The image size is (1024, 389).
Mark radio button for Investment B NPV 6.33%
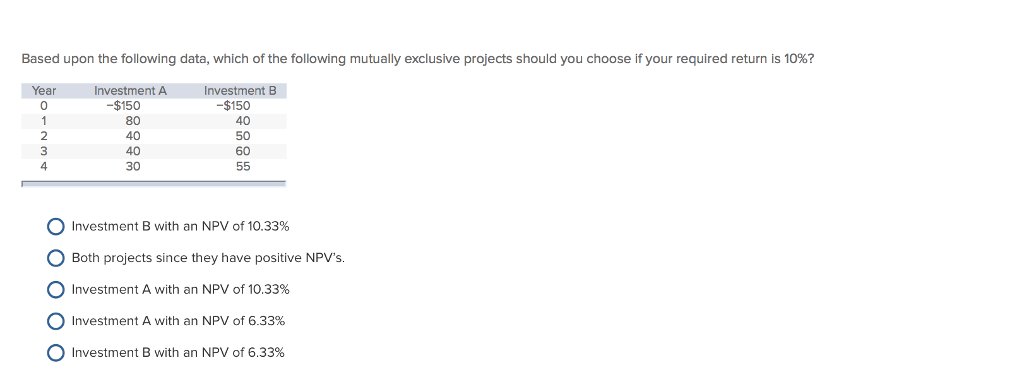click(56, 352)
